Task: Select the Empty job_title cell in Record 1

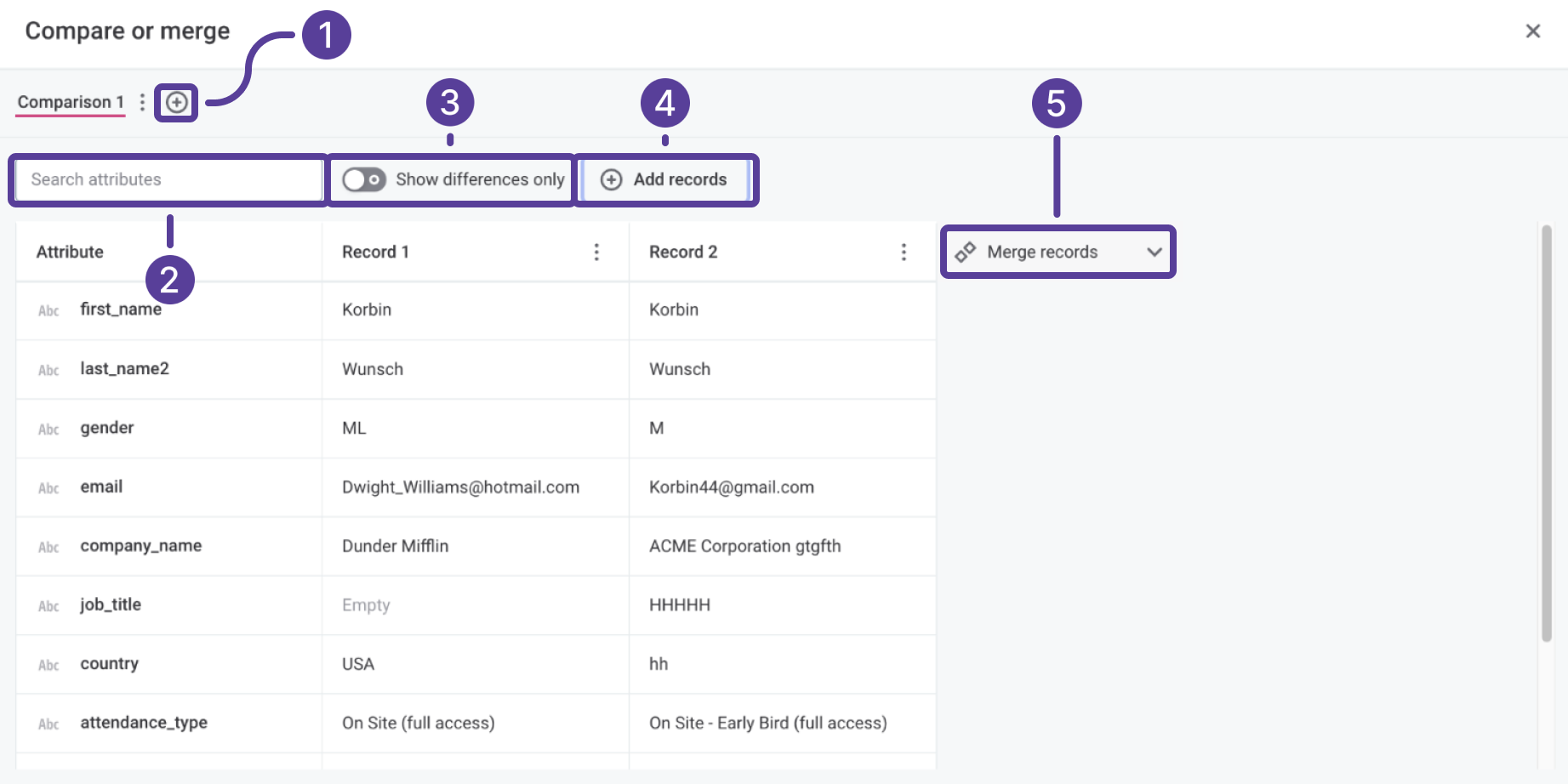Action: 475,605
